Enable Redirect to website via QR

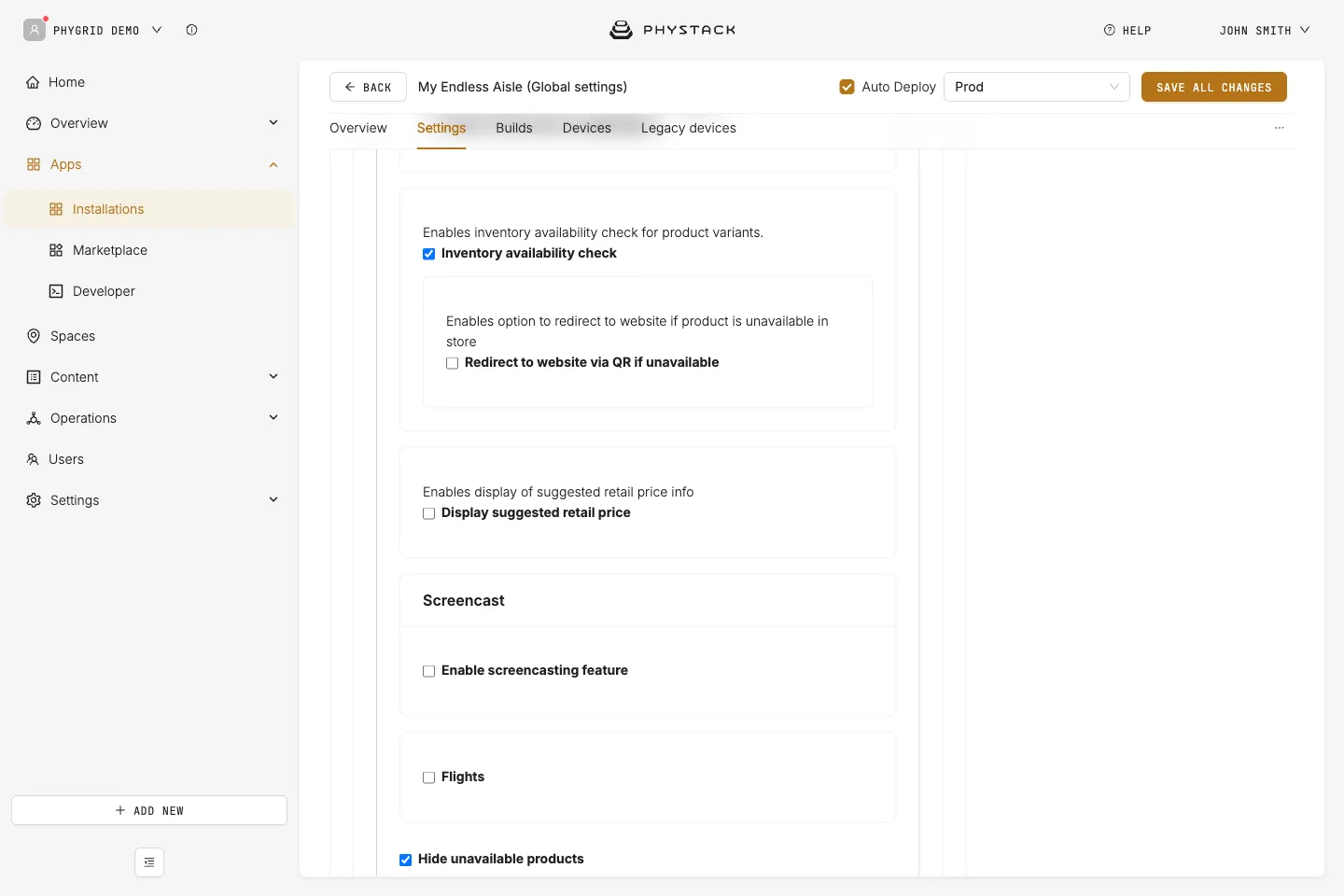pyautogui.click(x=453, y=363)
